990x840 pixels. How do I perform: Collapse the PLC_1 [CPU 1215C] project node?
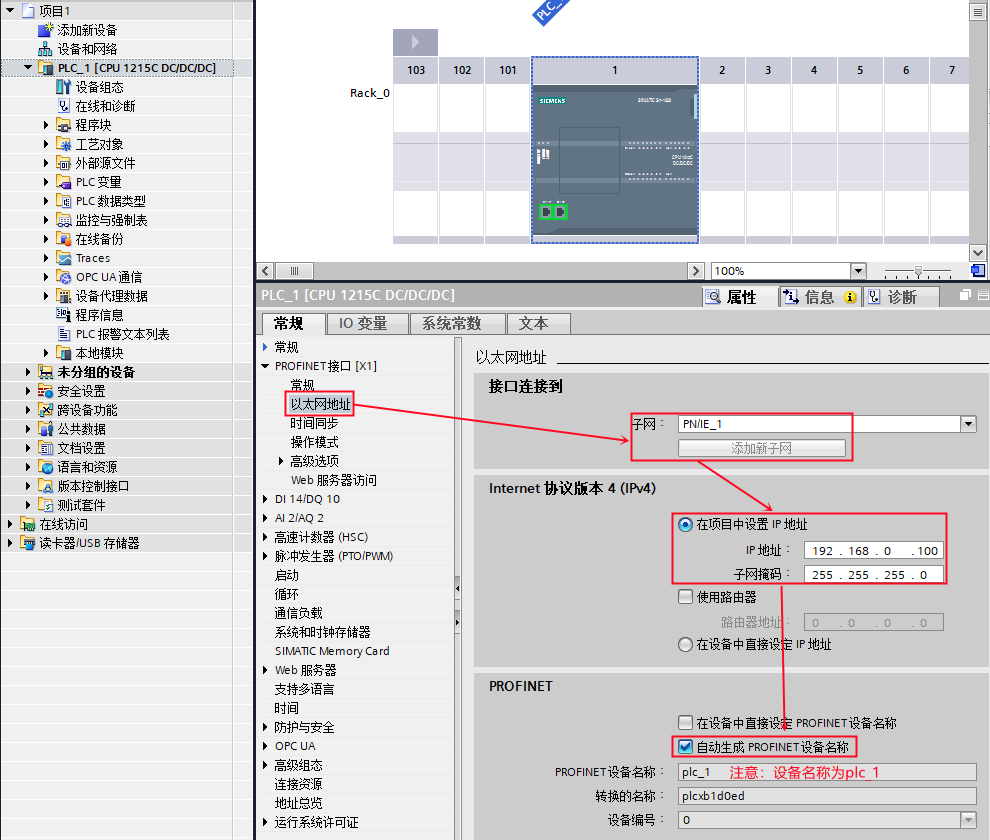tap(27, 68)
